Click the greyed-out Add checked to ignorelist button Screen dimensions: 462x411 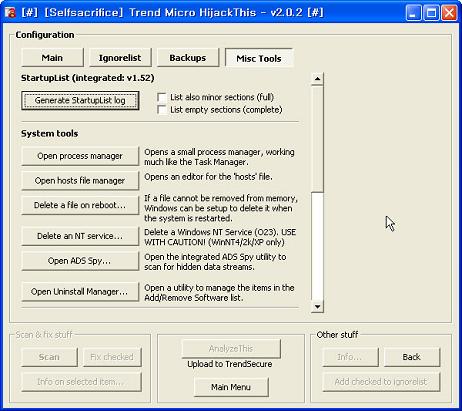click(x=381, y=382)
